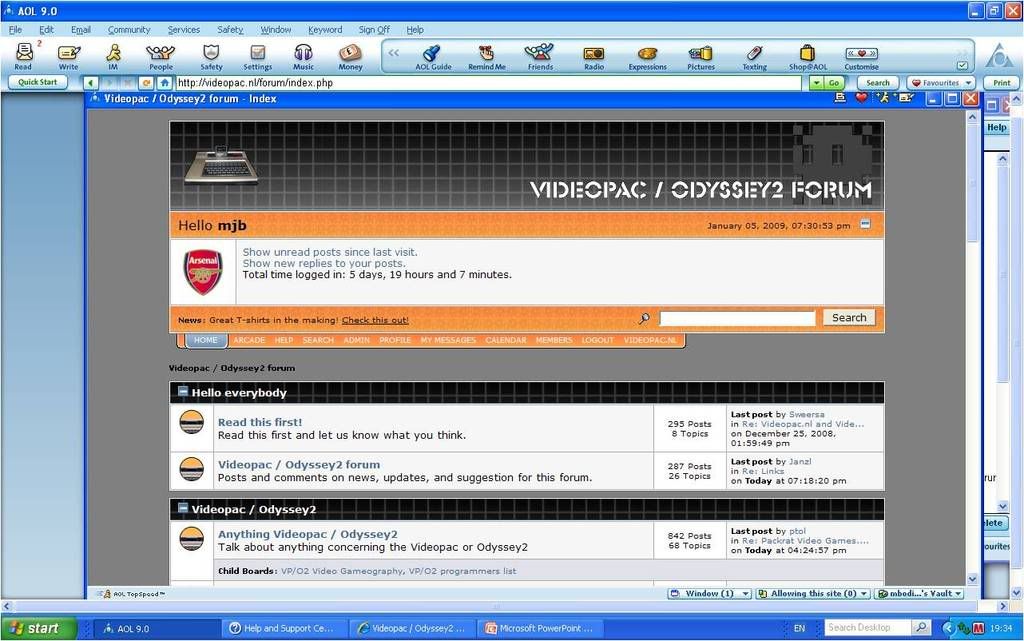Open 'Show unread posts since last visit' link

coord(330,252)
